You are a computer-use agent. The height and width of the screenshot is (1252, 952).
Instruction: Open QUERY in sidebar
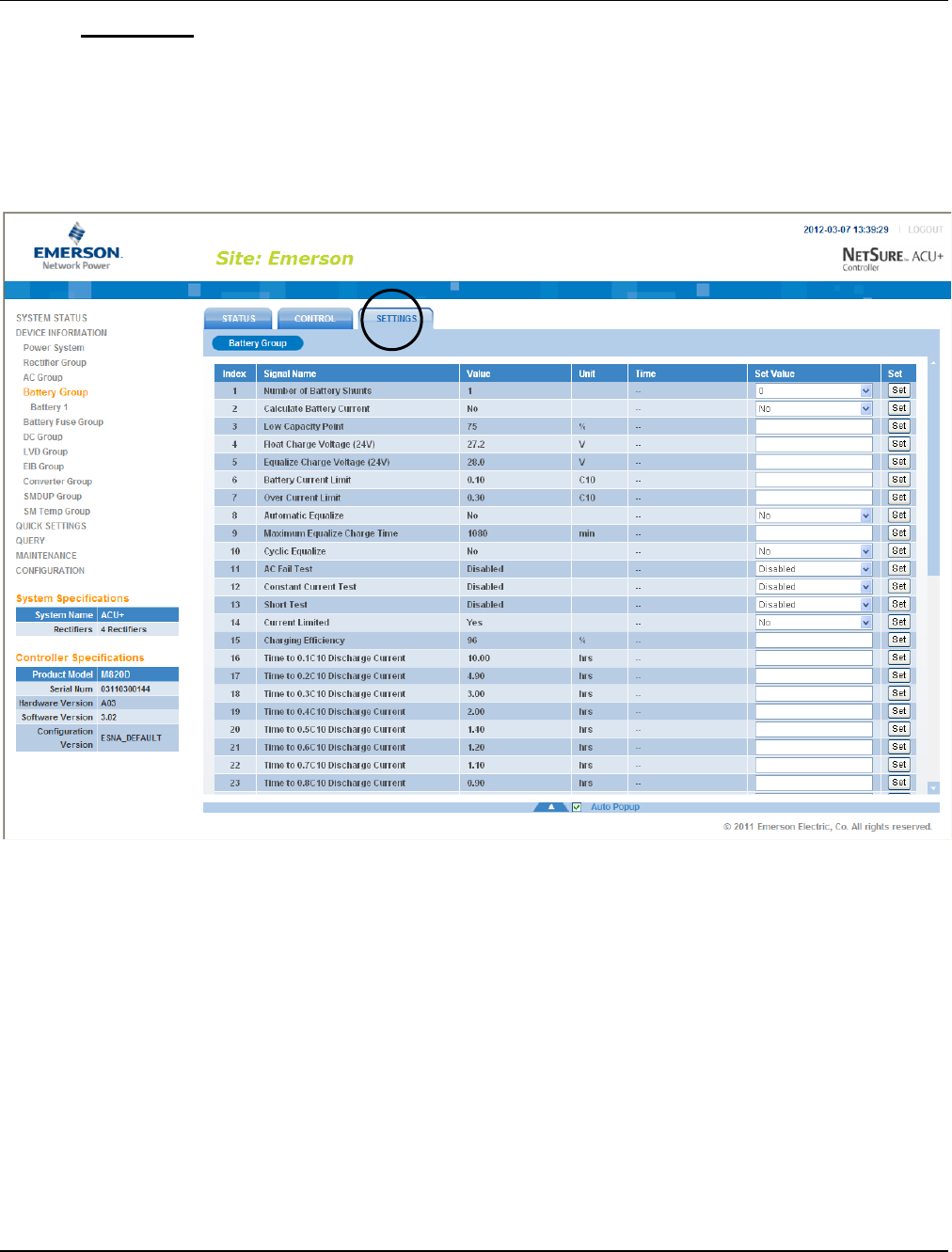pos(30,541)
